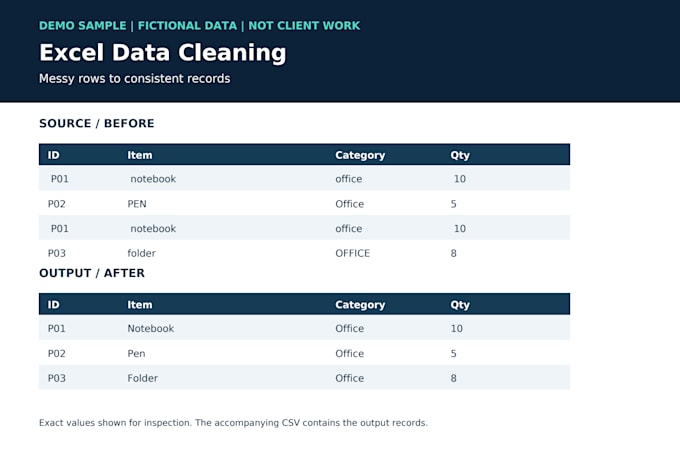Click the P03 ID beside lowercase 'folder'
Viewport: 680px width, 459px height.
(56, 253)
